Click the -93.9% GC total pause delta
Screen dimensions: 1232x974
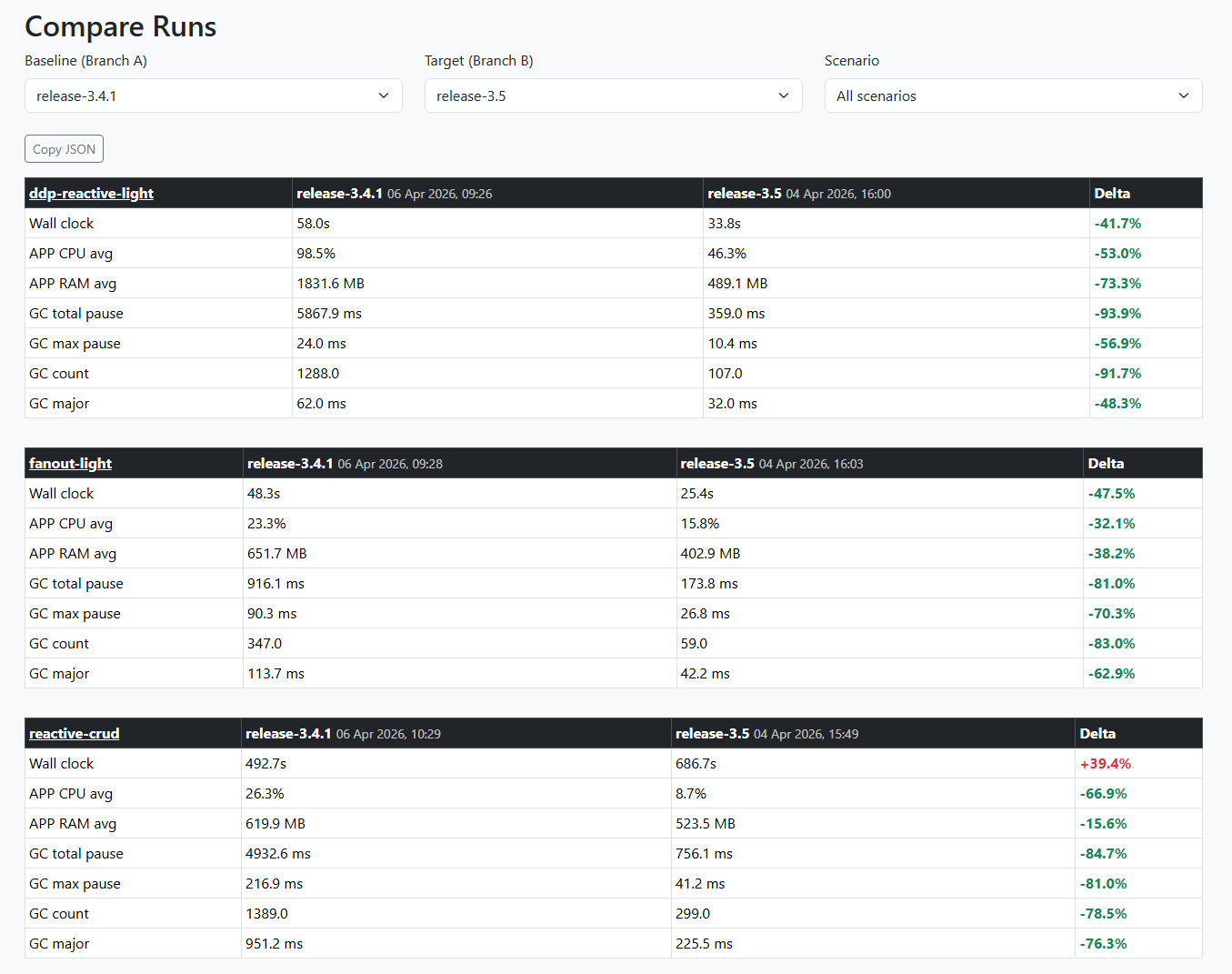click(x=1117, y=314)
